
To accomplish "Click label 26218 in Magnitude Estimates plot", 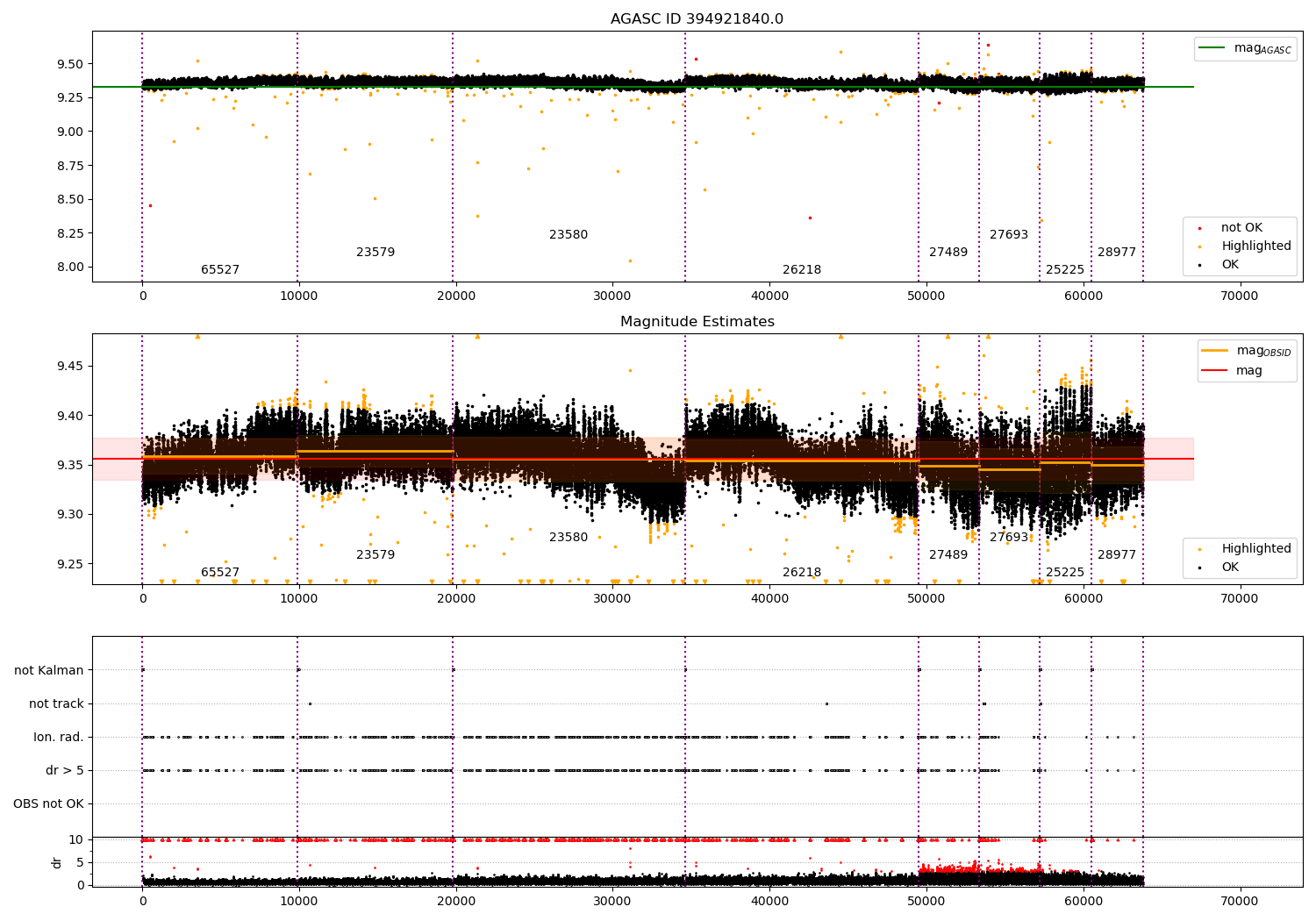I will pos(802,573).
